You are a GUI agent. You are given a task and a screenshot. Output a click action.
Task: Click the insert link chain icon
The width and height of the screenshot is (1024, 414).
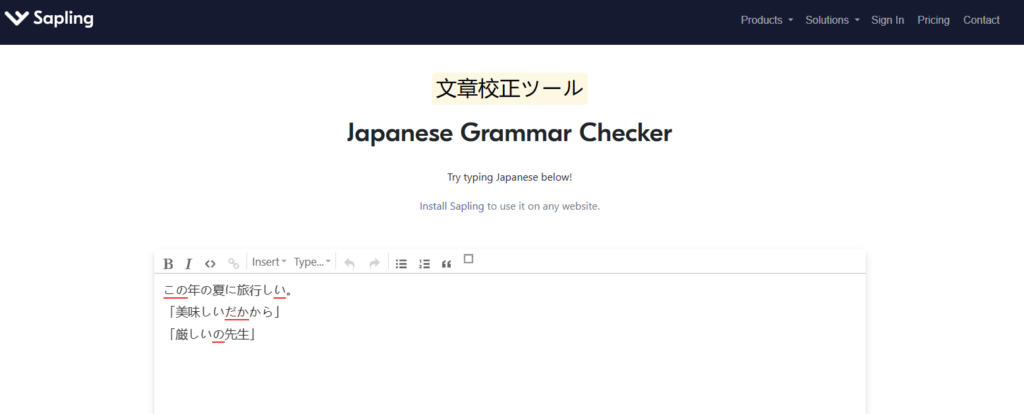[233, 264]
